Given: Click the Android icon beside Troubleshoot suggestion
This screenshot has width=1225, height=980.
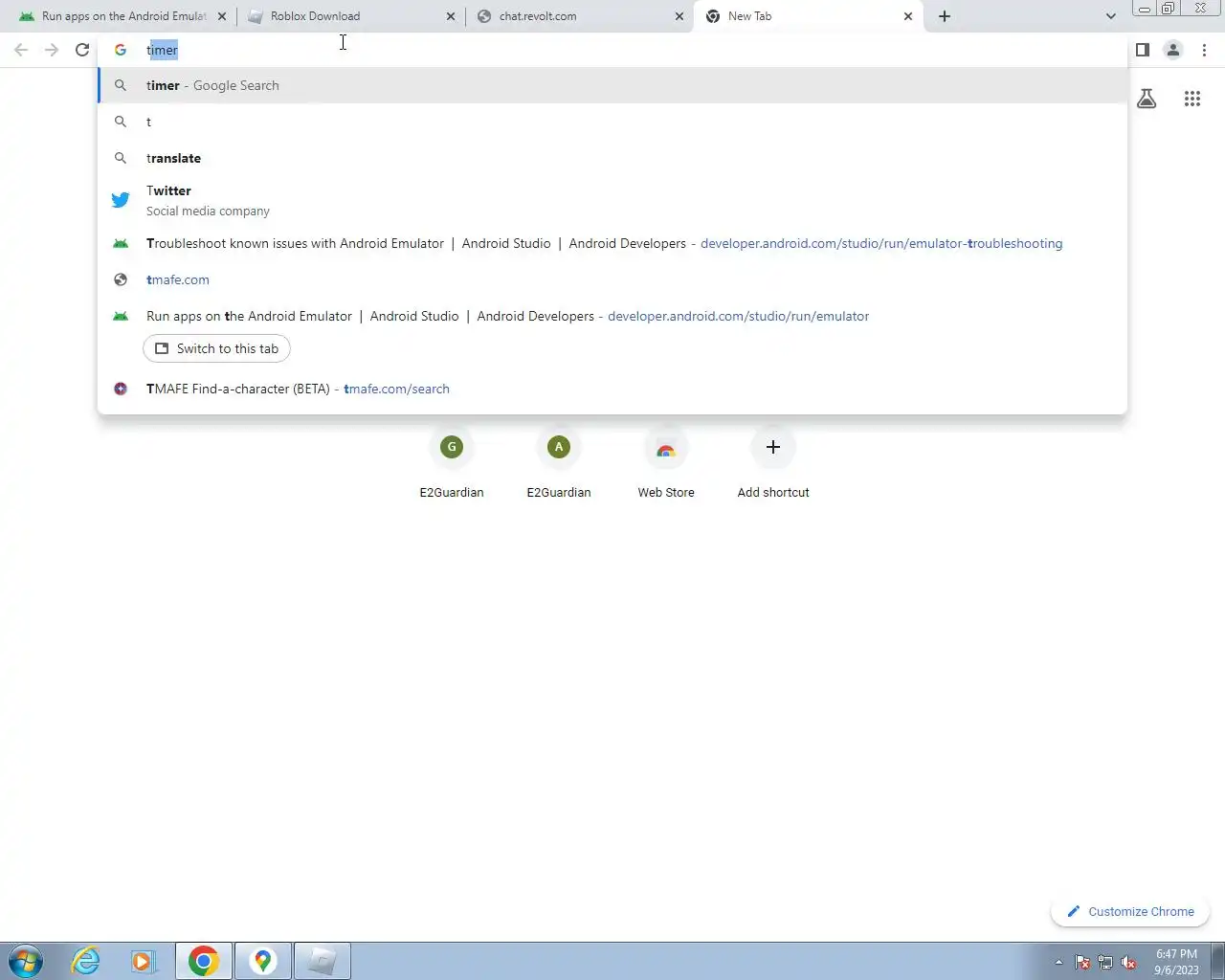Looking at the screenshot, I should [x=121, y=243].
